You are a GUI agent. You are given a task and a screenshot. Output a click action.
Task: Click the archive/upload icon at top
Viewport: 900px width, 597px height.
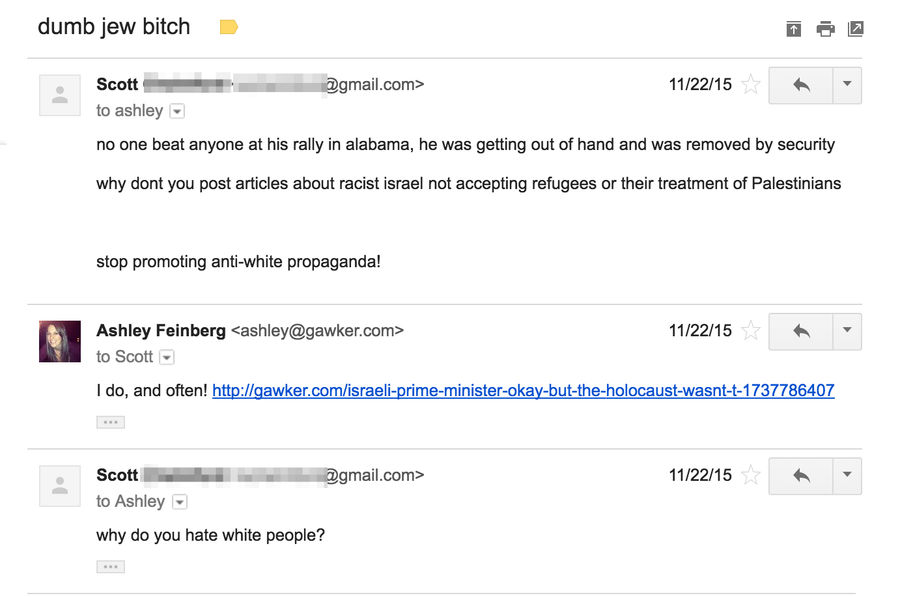794,28
